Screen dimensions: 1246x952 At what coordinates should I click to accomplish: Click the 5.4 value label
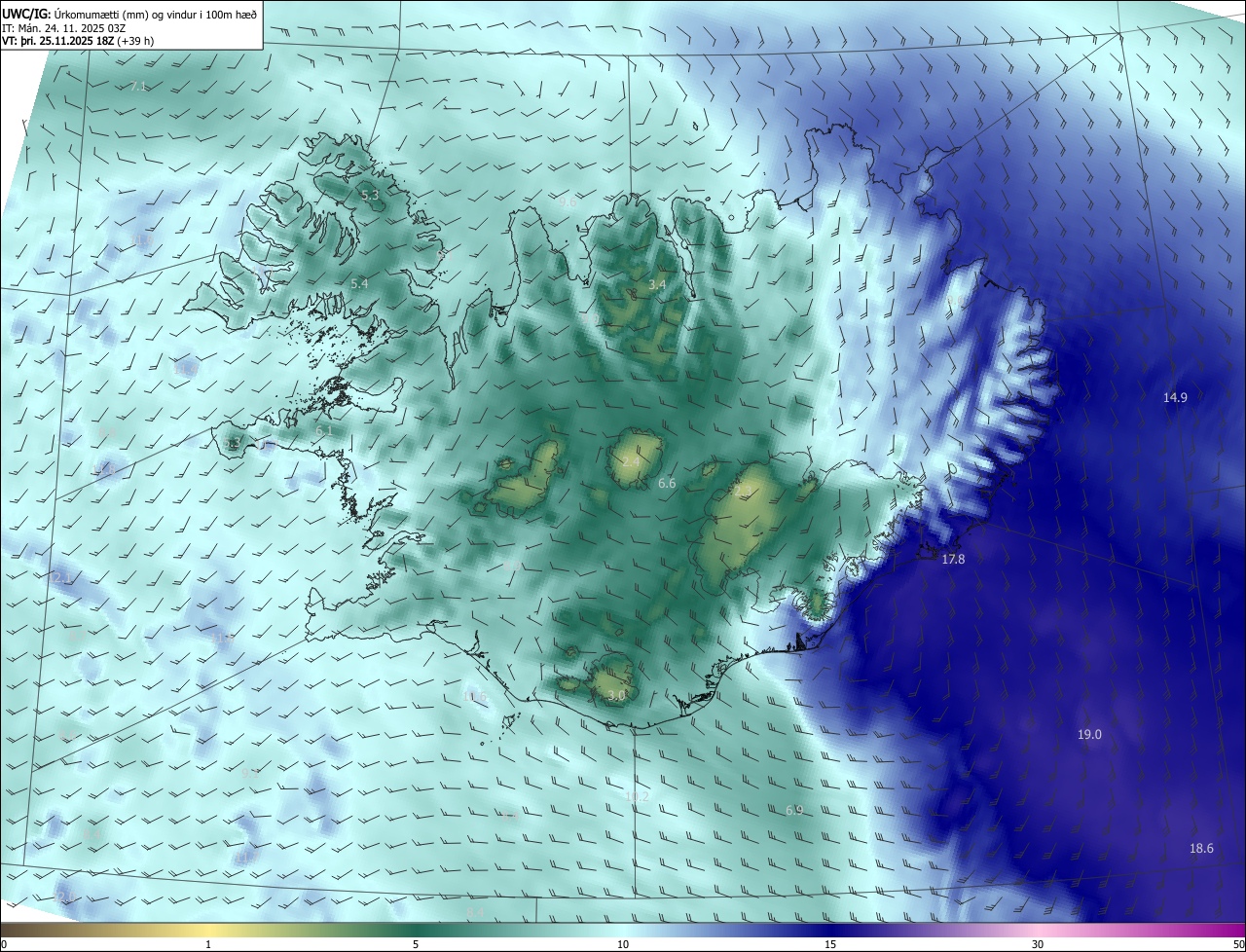click(x=359, y=283)
